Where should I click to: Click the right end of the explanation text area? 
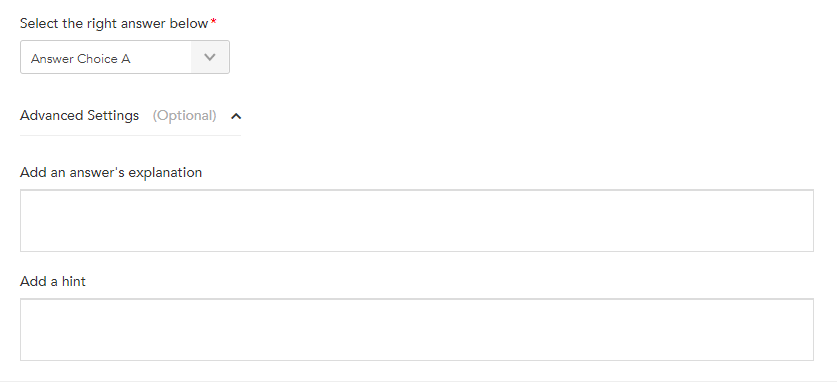point(808,220)
